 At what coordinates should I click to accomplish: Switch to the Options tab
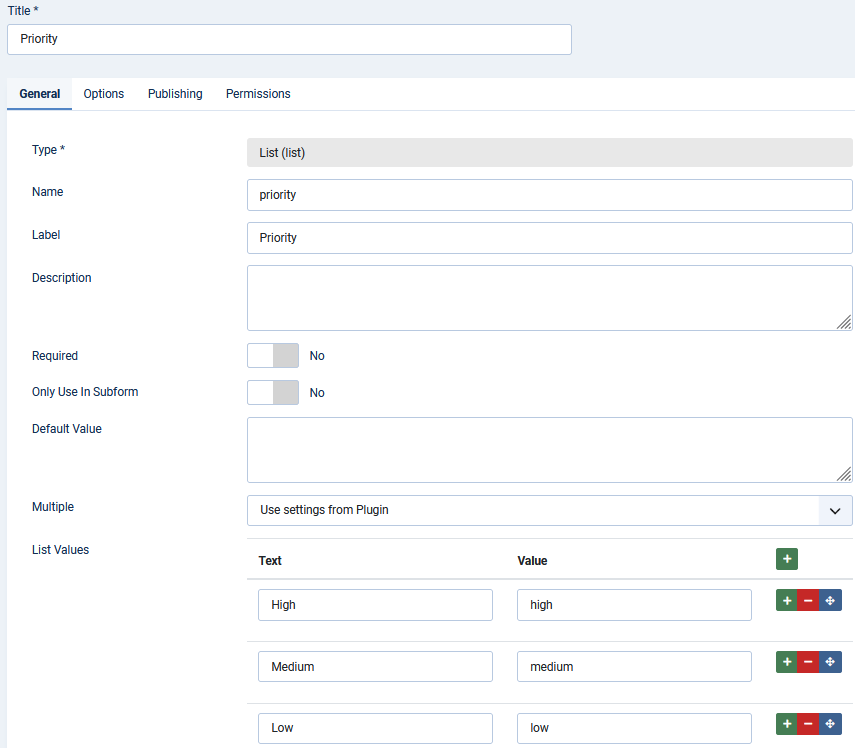click(103, 93)
